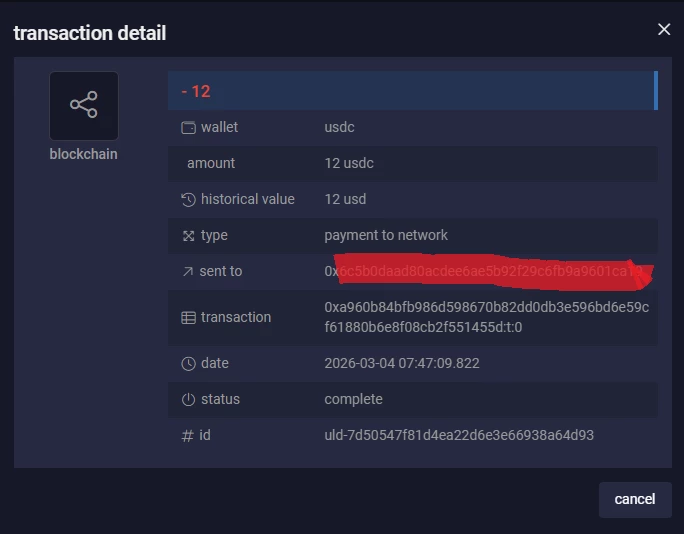
Task: Click the historical value clock icon
Action: (x=188, y=200)
